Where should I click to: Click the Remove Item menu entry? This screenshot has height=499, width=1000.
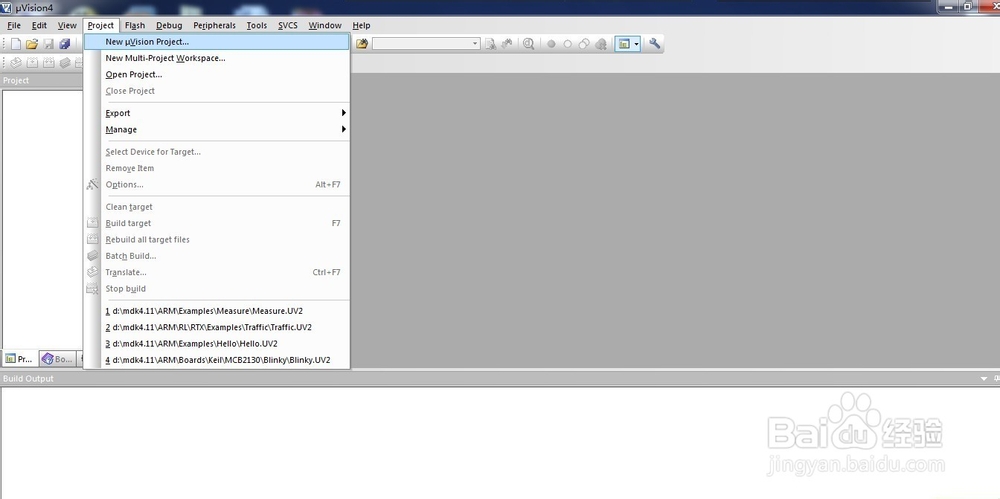click(217, 168)
